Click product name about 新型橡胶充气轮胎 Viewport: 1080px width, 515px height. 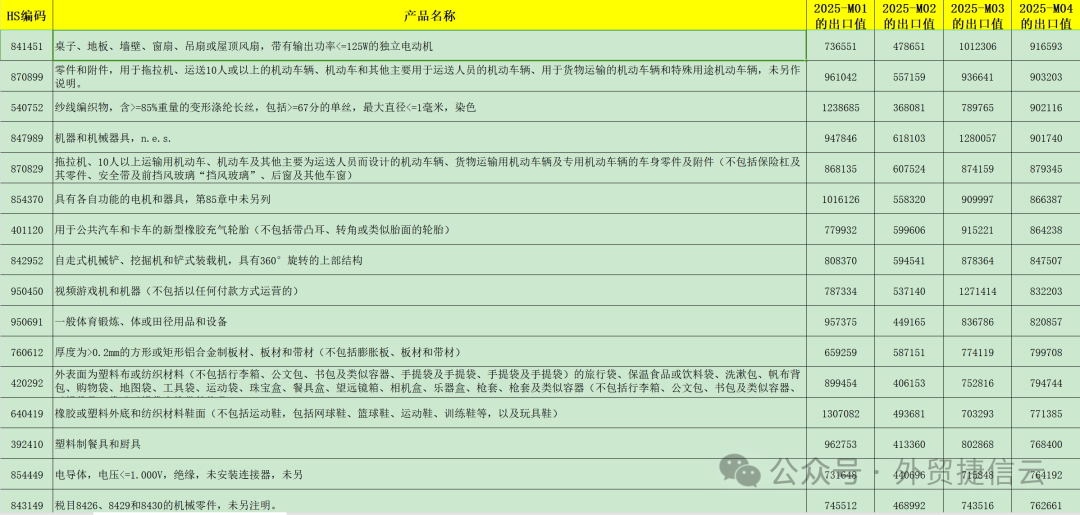pyautogui.click(x=429, y=229)
